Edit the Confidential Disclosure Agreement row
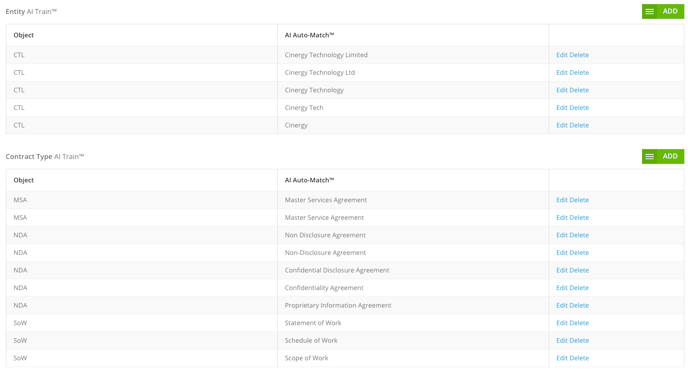 [562, 270]
